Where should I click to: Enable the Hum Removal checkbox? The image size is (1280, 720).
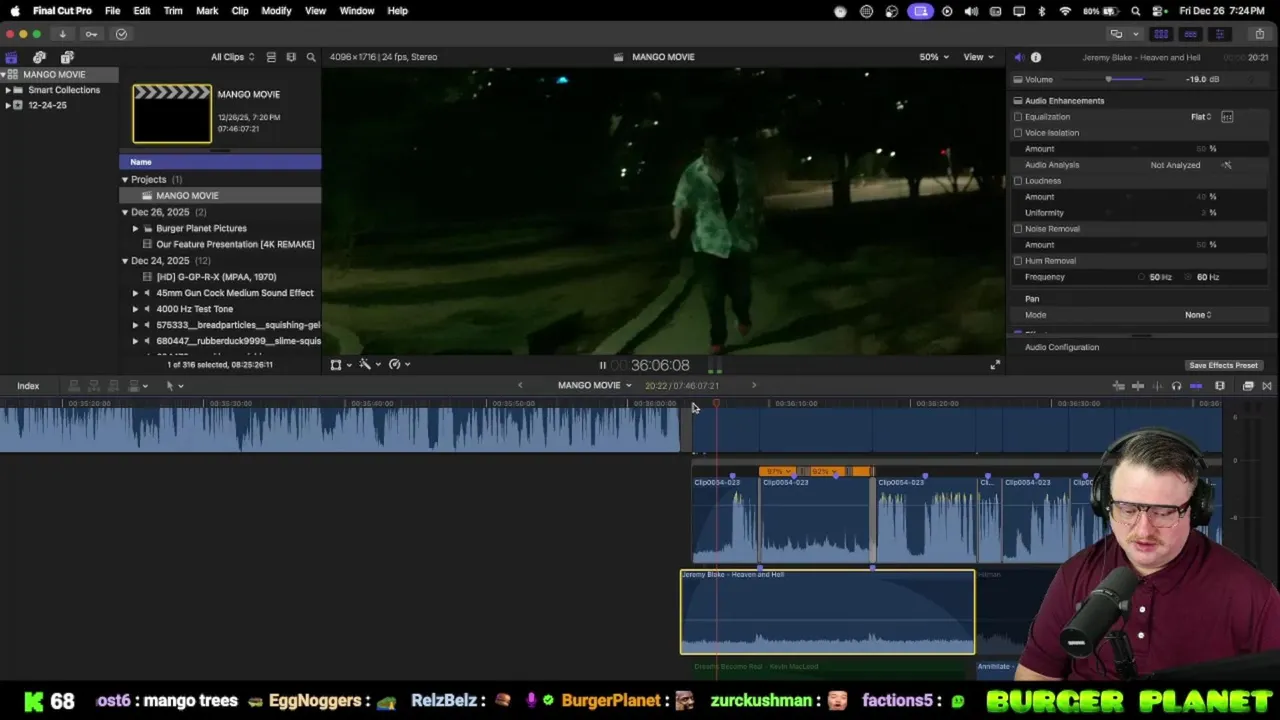tap(1018, 261)
